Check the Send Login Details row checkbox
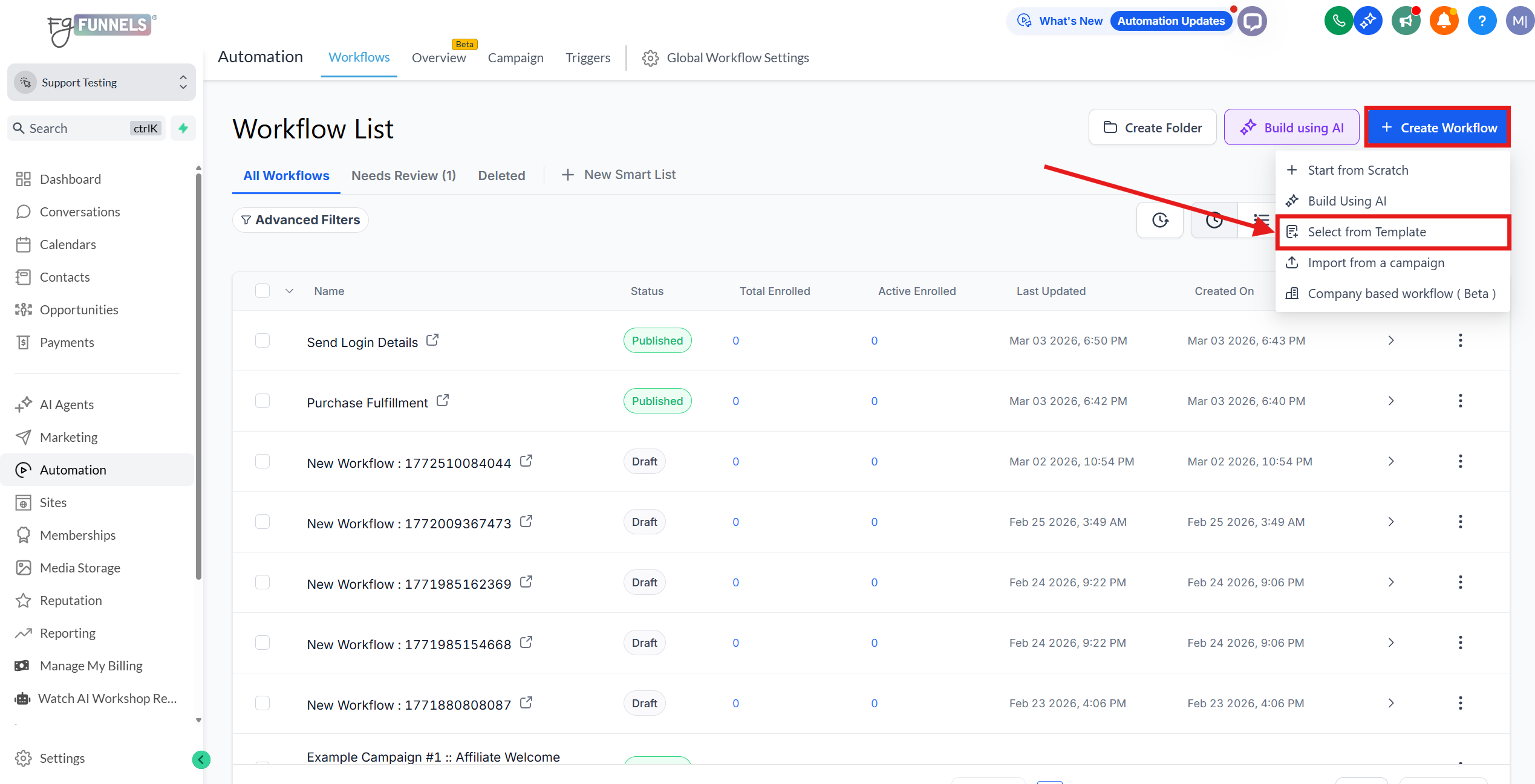 click(x=262, y=340)
